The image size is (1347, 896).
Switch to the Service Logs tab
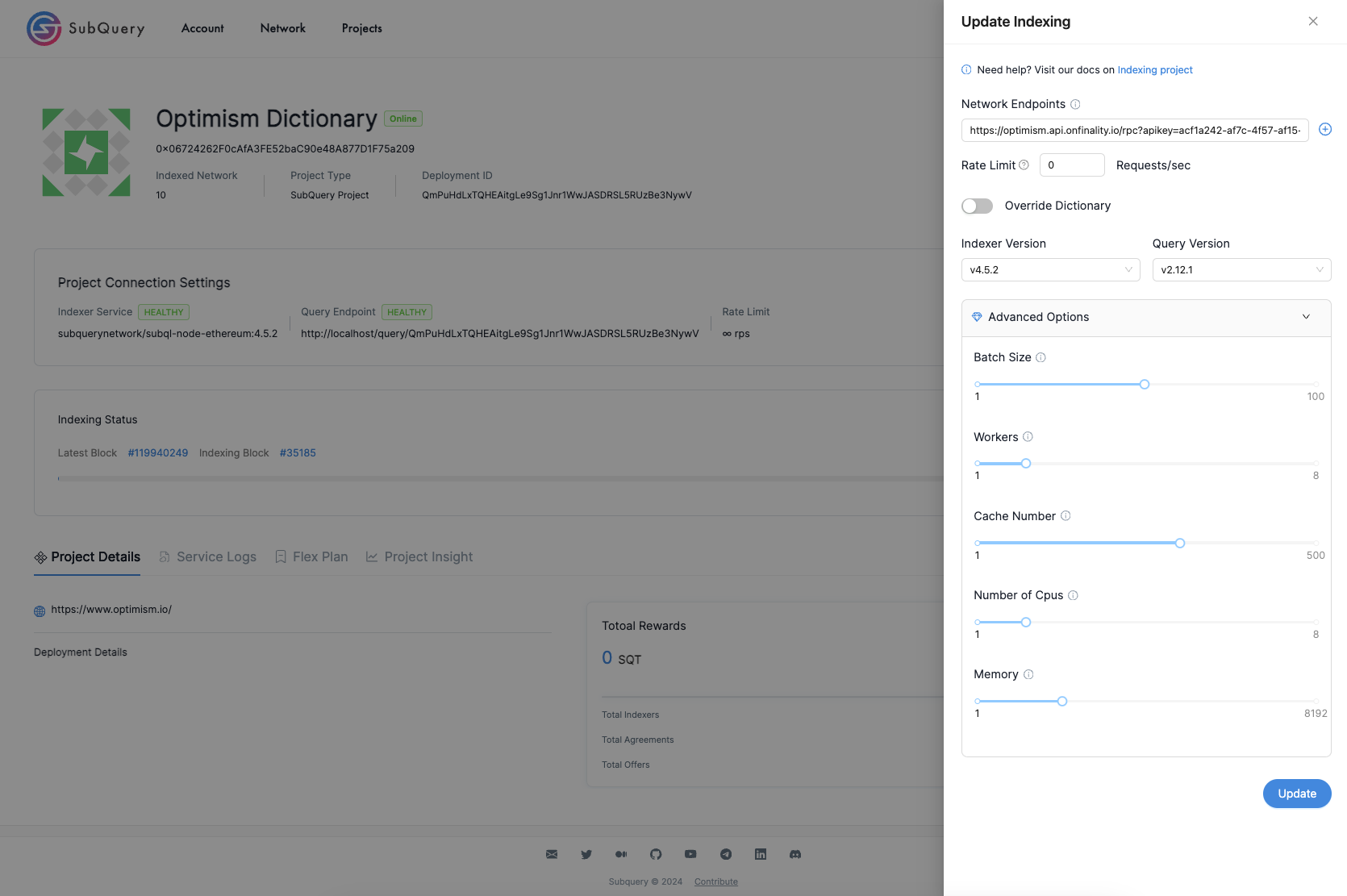point(208,556)
